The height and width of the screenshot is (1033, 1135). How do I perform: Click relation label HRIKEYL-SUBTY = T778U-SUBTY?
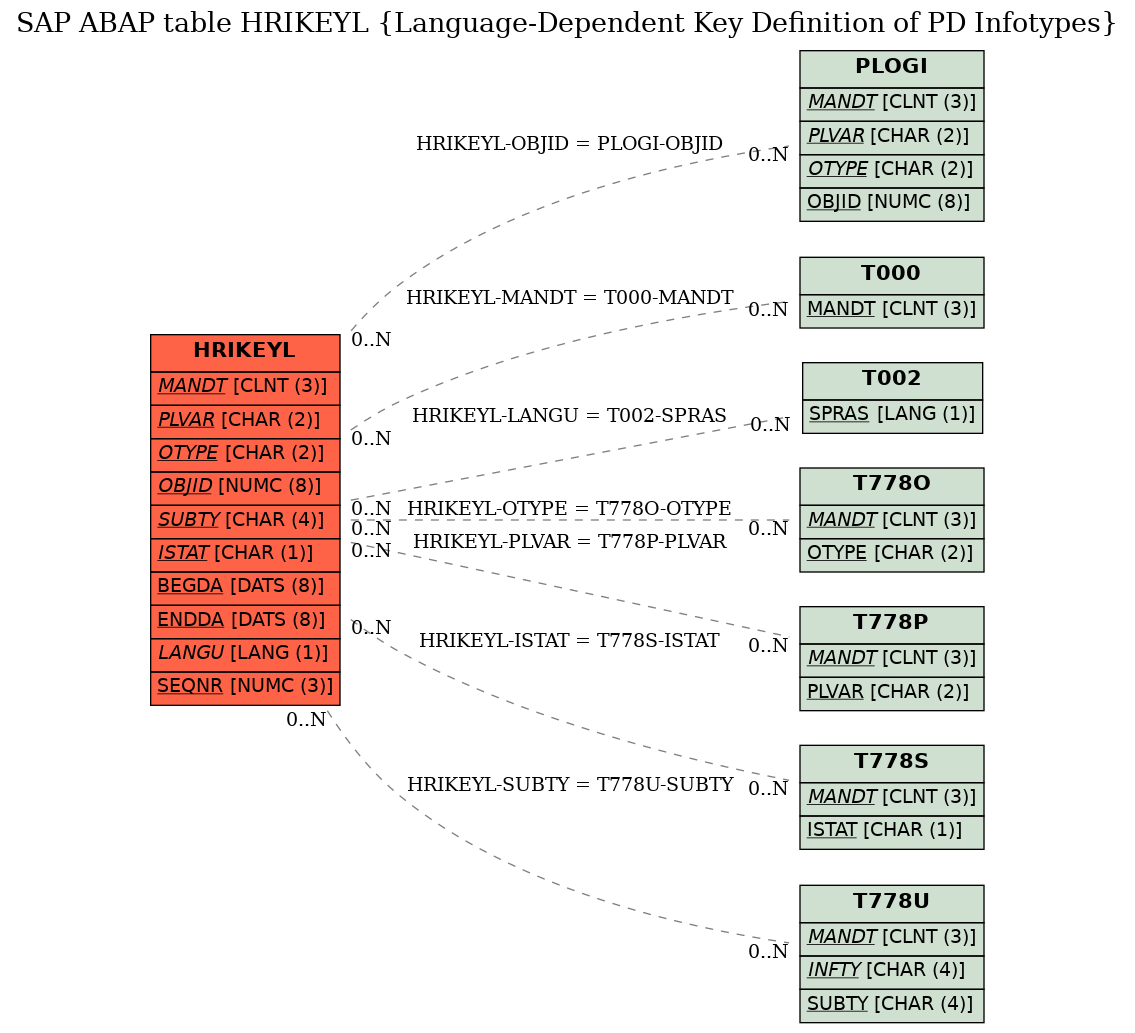(x=570, y=785)
